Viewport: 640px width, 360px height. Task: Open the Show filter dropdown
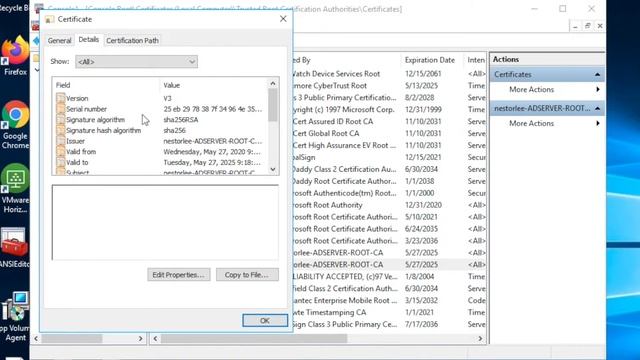[136, 62]
